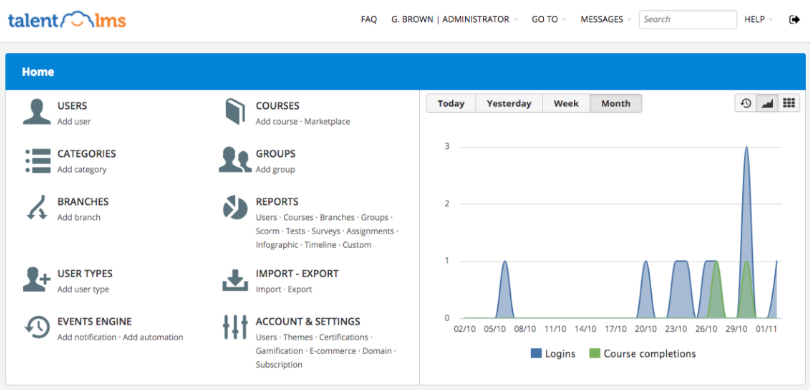
Task: Click the Add branch link
Action: coord(79,217)
